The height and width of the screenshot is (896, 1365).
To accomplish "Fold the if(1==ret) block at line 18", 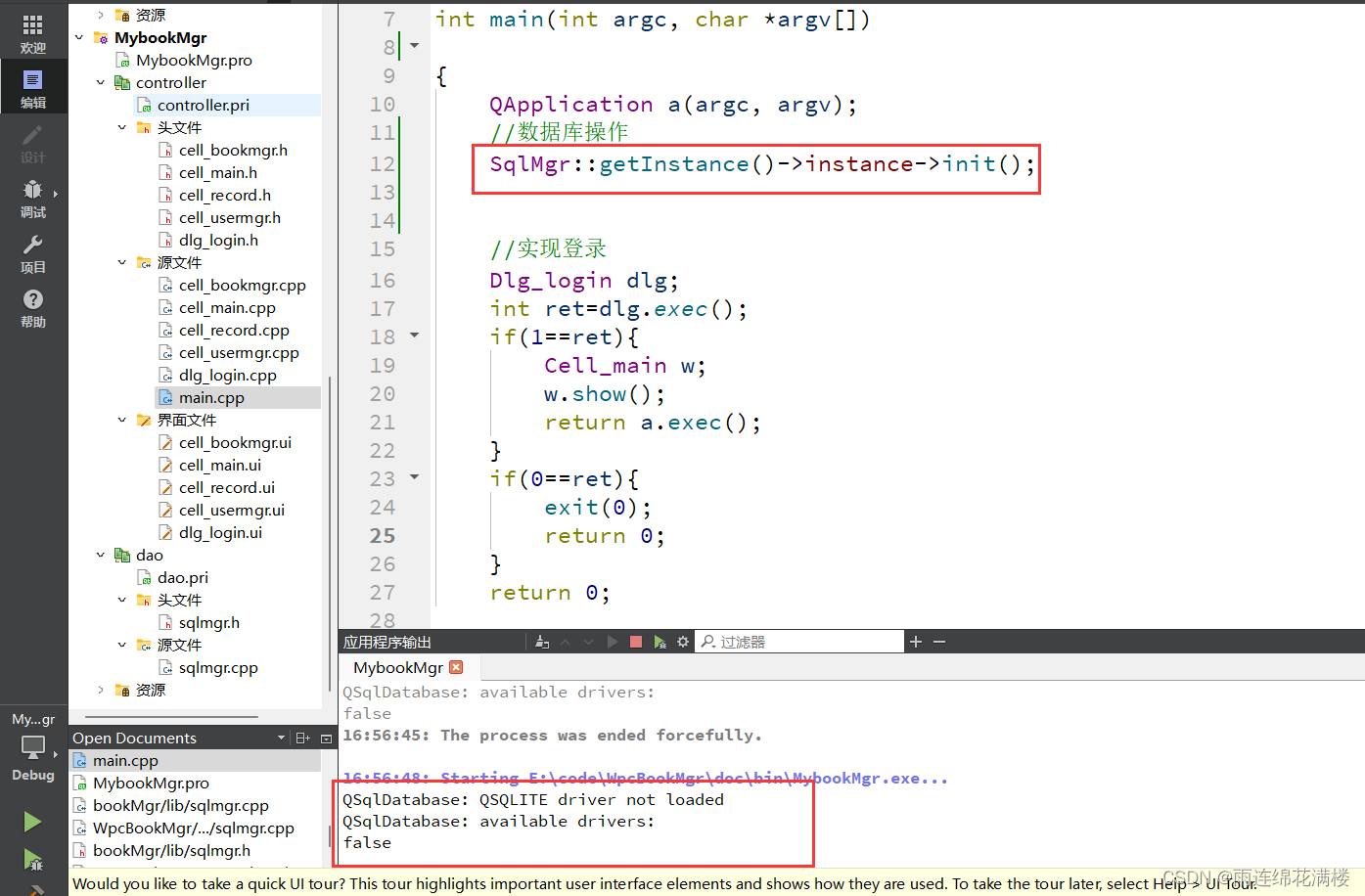I will pyautogui.click(x=414, y=336).
